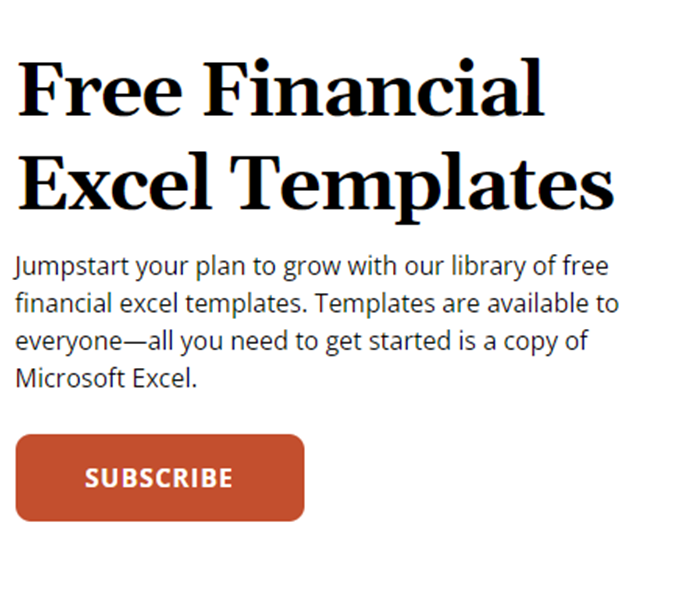Click the orange SUBSCRIBE button
Viewport: 684px width, 609px height.
pyautogui.click(x=160, y=477)
